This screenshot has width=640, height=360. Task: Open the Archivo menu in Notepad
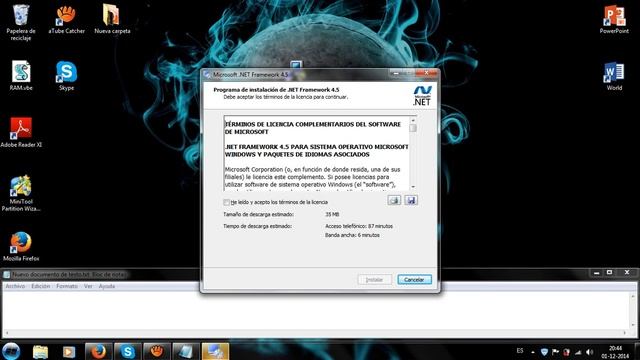(16, 286)
